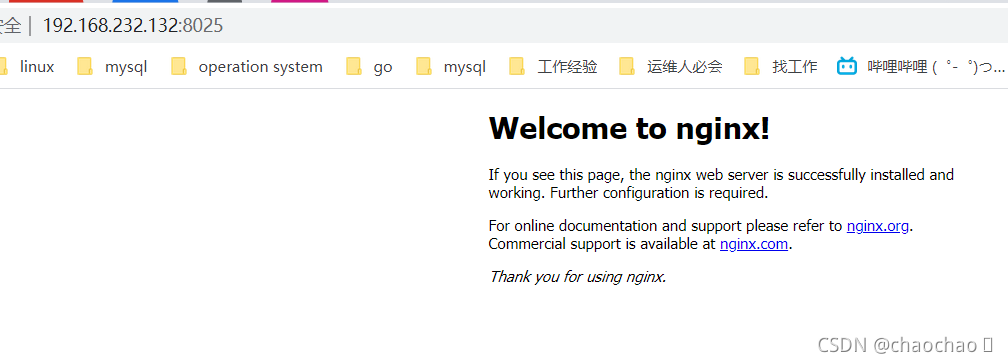Click the address bar showing 192.168.232.132:8025
Image resolution: width=1008 pixels, height=363 pixels.
(x=504, y=26)
